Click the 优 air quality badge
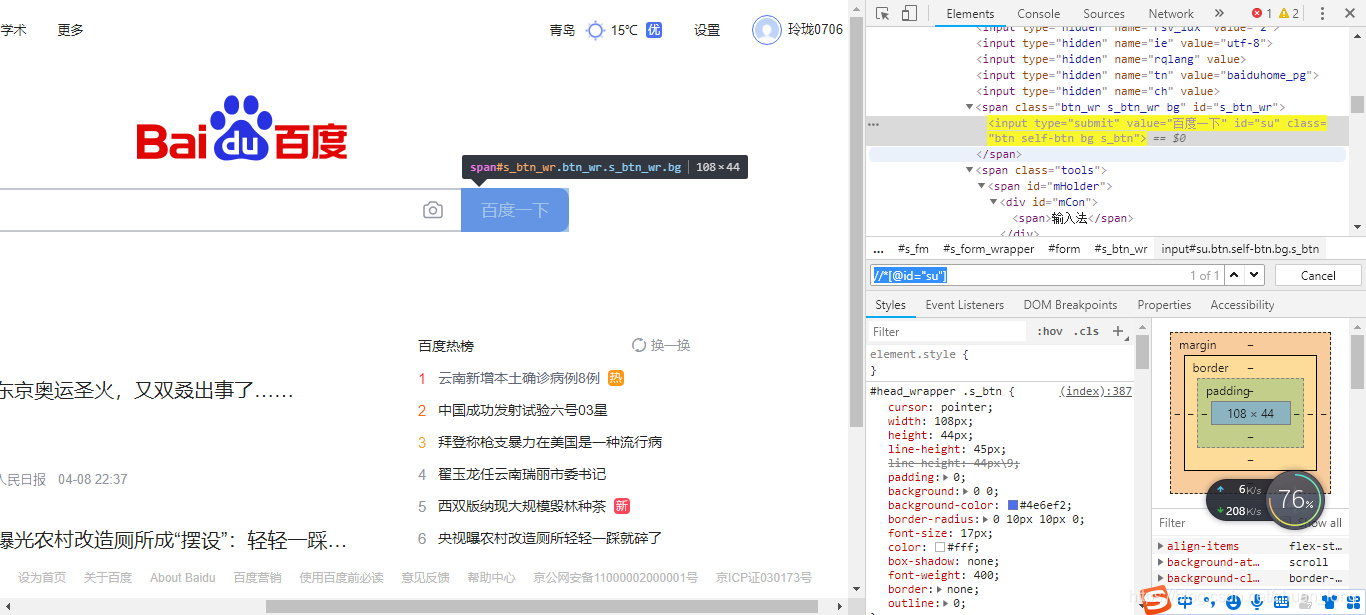 point(654,30)
